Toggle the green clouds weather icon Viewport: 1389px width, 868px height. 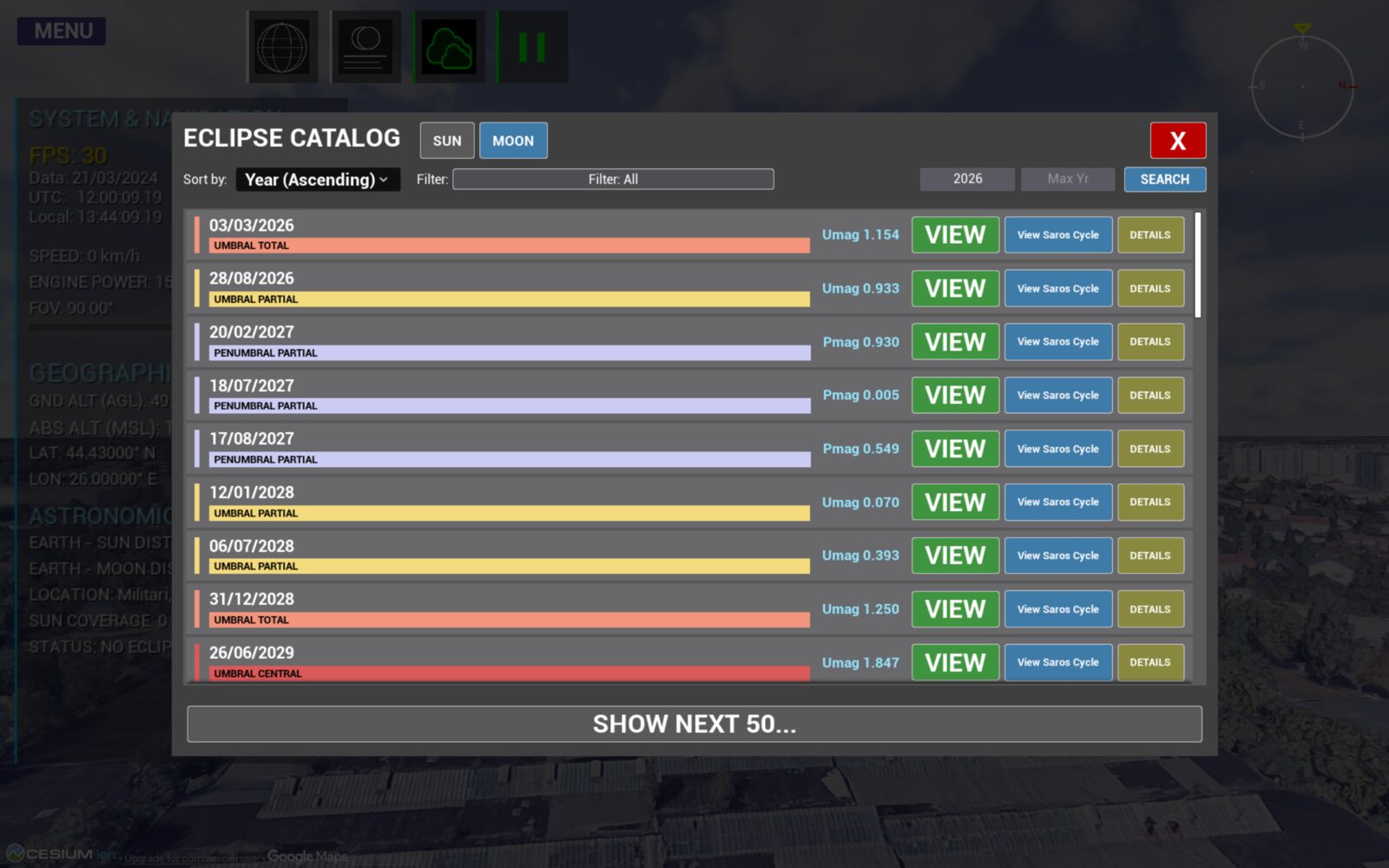click(x=449, y=47)
